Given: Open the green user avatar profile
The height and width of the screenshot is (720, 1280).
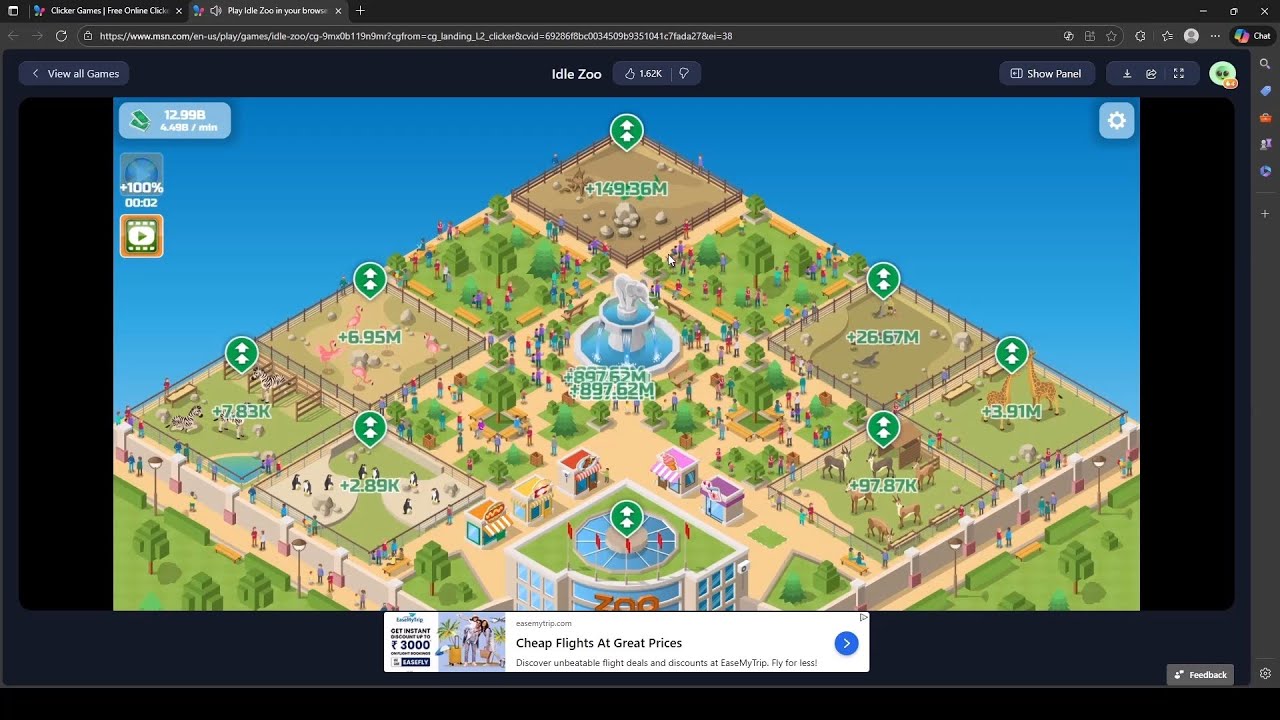Looking at the screenshot, I should (x=1222, y=73).
